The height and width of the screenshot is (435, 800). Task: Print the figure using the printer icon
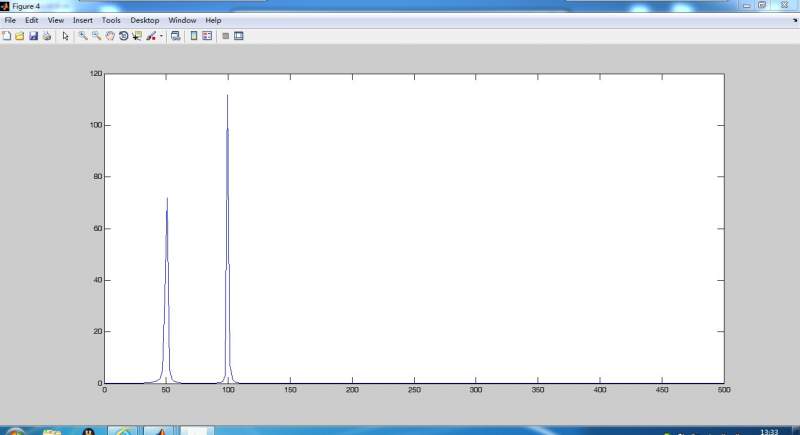(x=47, y=36)
